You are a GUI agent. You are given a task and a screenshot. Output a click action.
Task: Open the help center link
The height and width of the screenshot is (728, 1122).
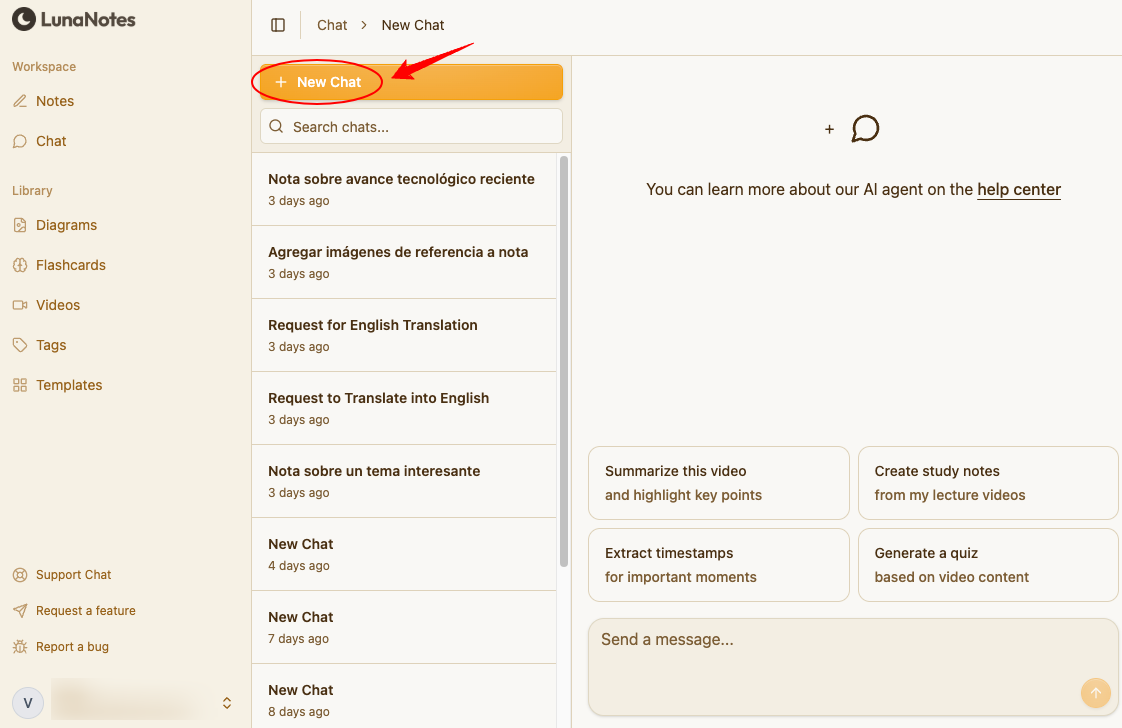point(1018,189)
